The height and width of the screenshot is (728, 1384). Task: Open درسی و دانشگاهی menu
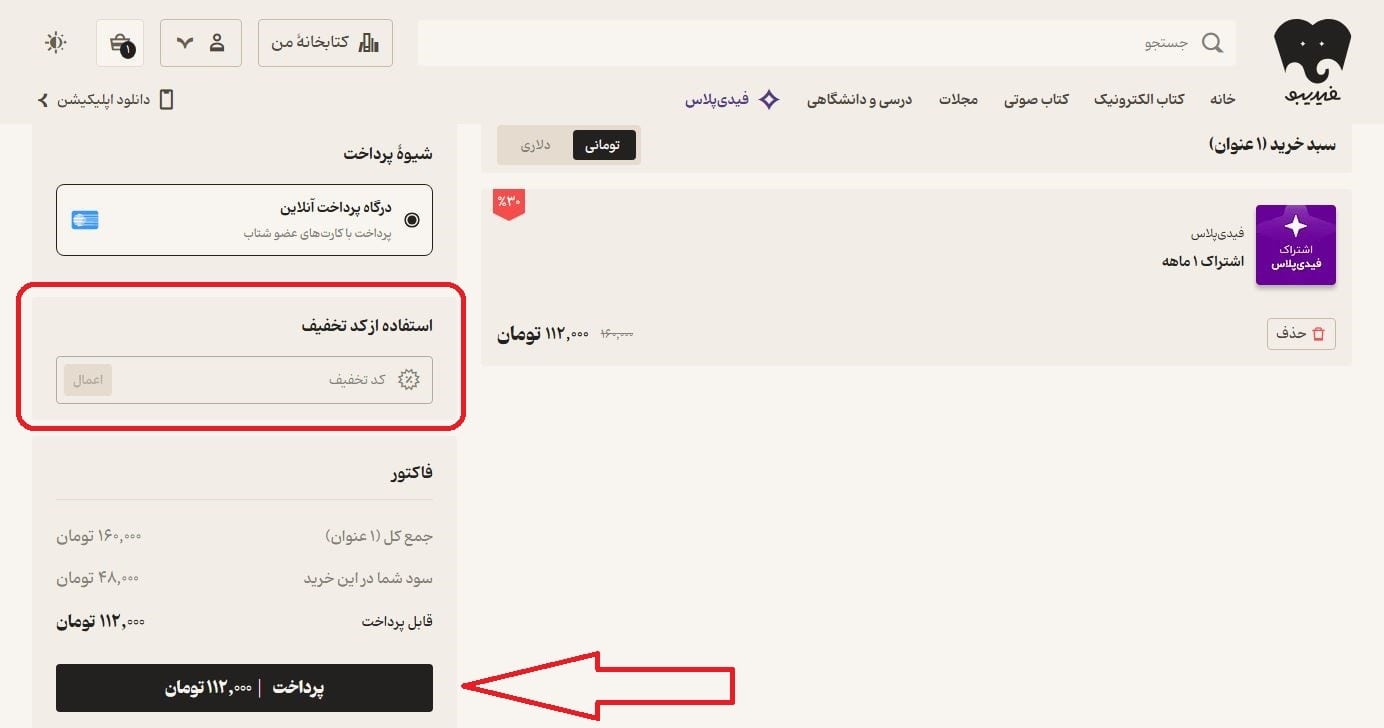click(860, 99)
